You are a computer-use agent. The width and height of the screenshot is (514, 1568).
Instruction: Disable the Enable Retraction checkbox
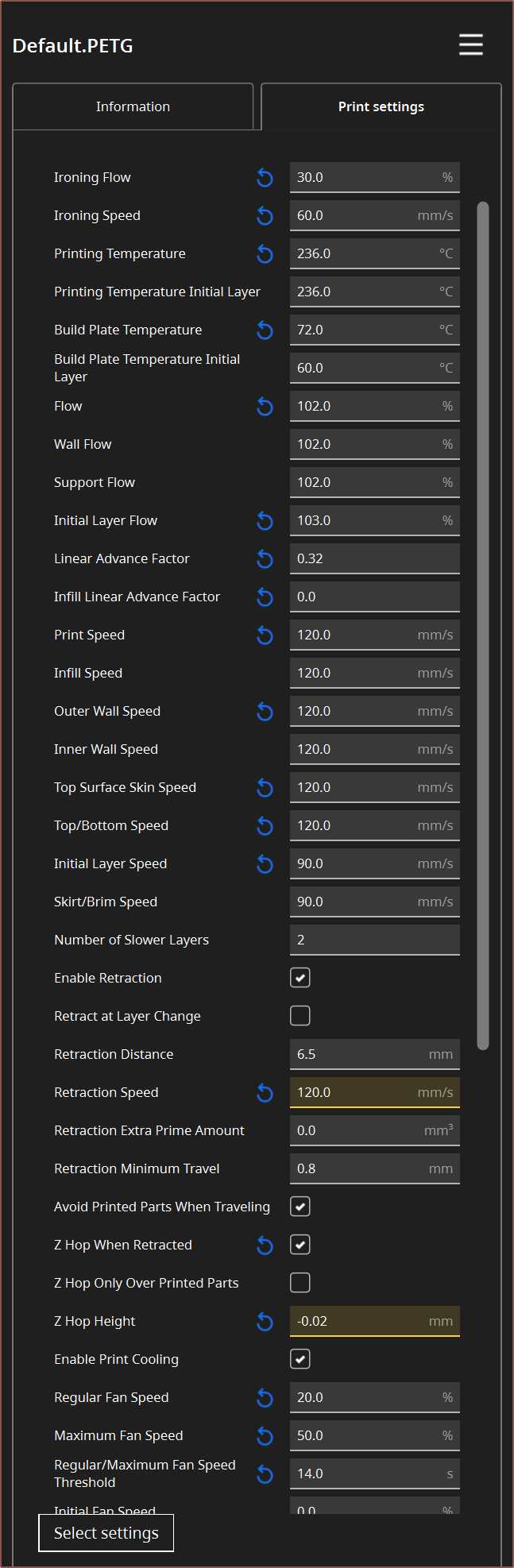point(300,978)
